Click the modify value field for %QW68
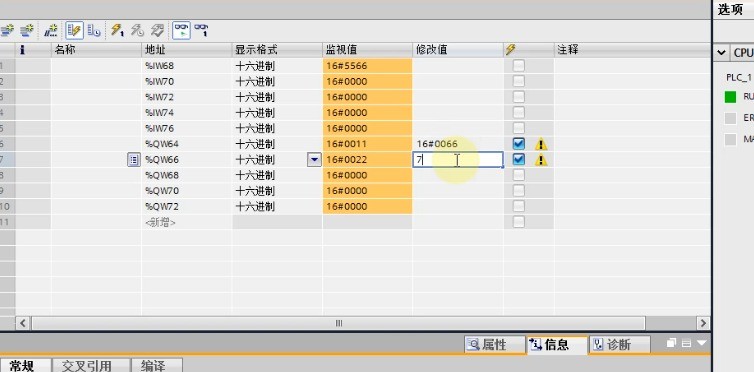This screenshot has width=754, height=372. tap(458, 175)
